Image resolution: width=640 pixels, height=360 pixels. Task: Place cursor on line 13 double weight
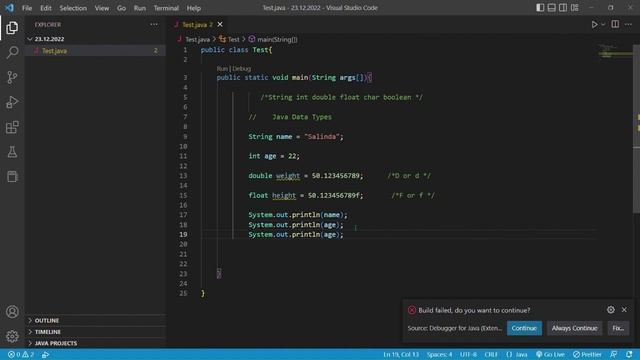click(x=306, y=176)
